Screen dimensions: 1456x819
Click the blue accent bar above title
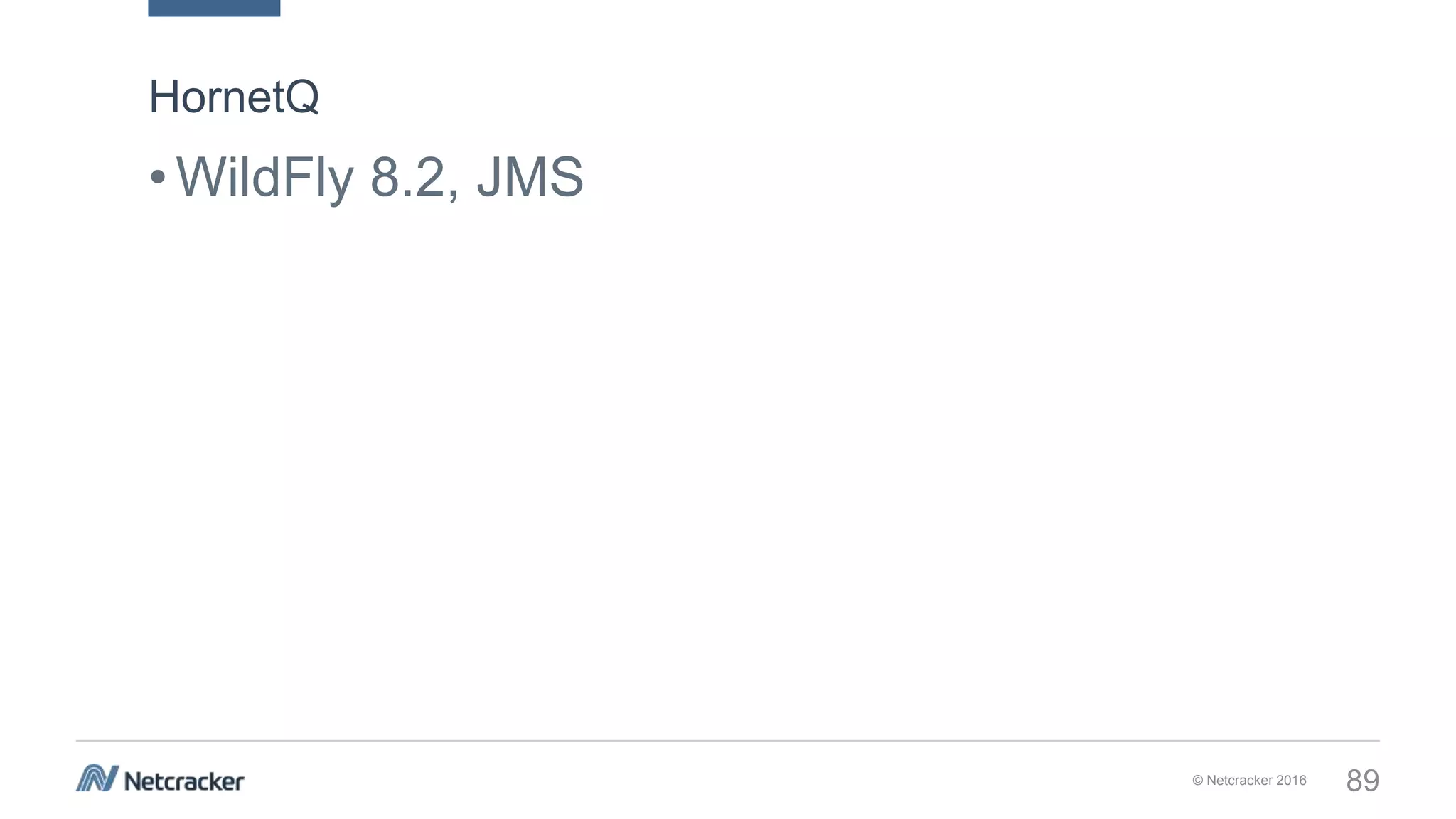214,8
